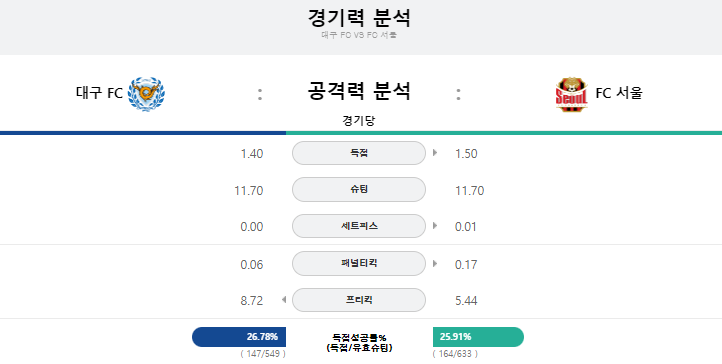Click the 경기당 label under the heading
Viewport: 722px width, 364px height.
(359, 121)
